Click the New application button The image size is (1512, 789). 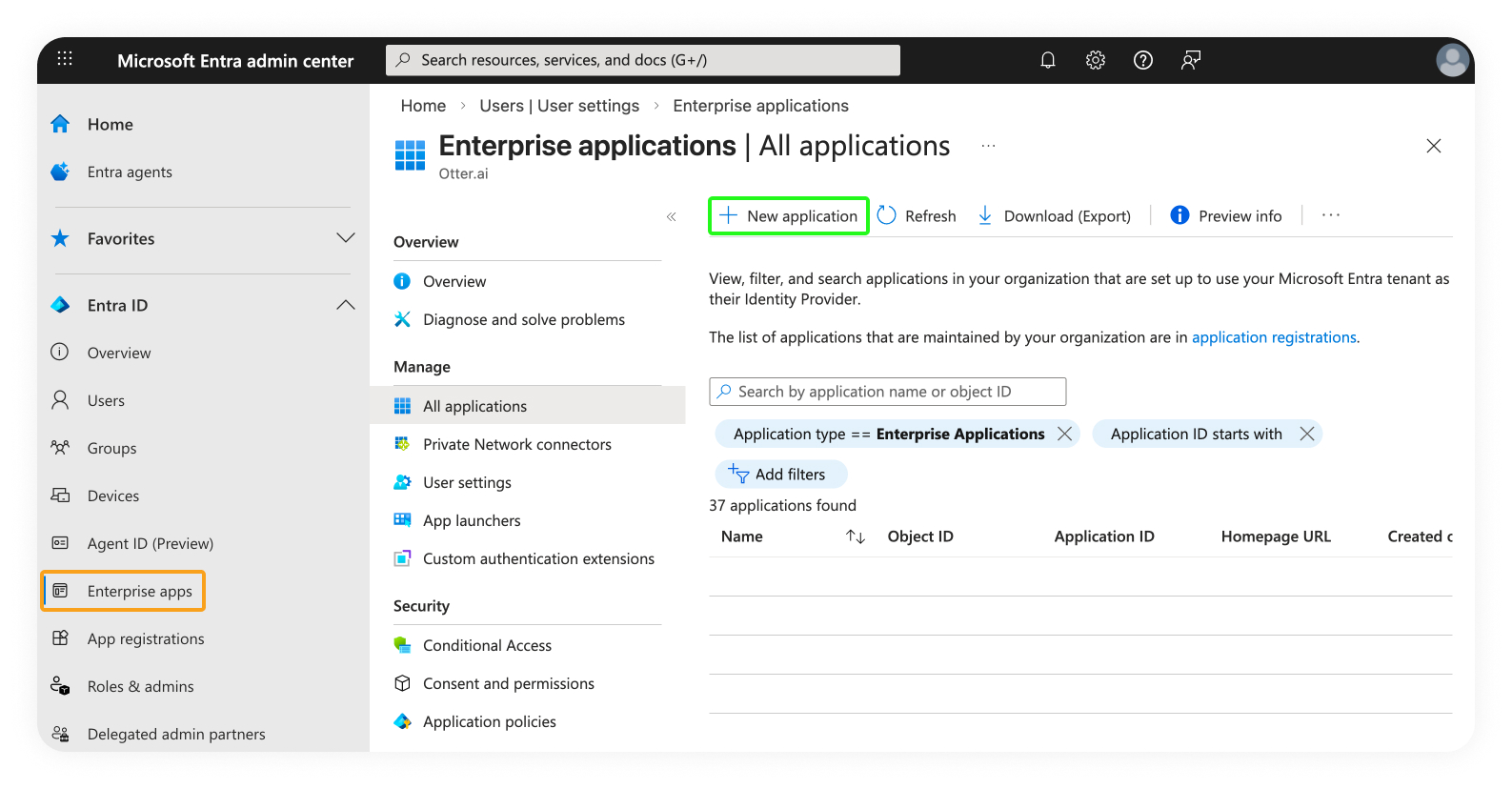(789, 216)
